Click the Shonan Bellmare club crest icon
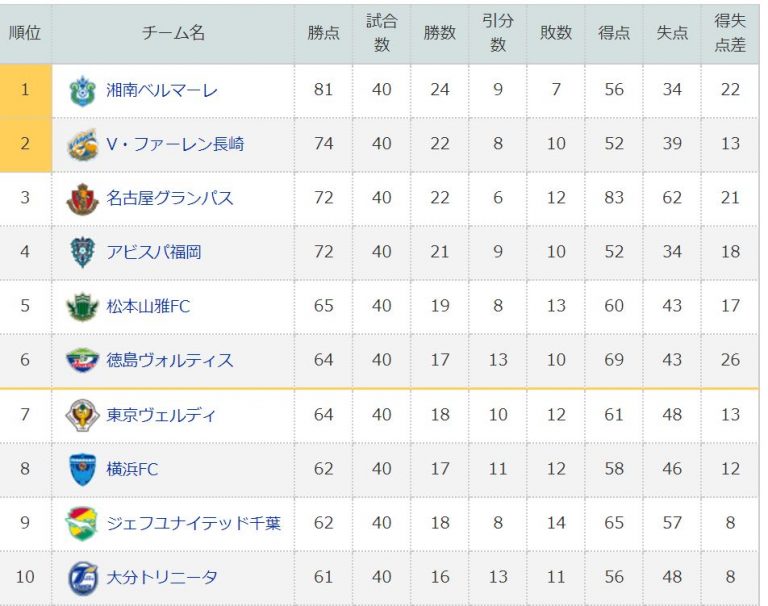The image size is (768, 606). pyautogui.click(x=82, y=91)
